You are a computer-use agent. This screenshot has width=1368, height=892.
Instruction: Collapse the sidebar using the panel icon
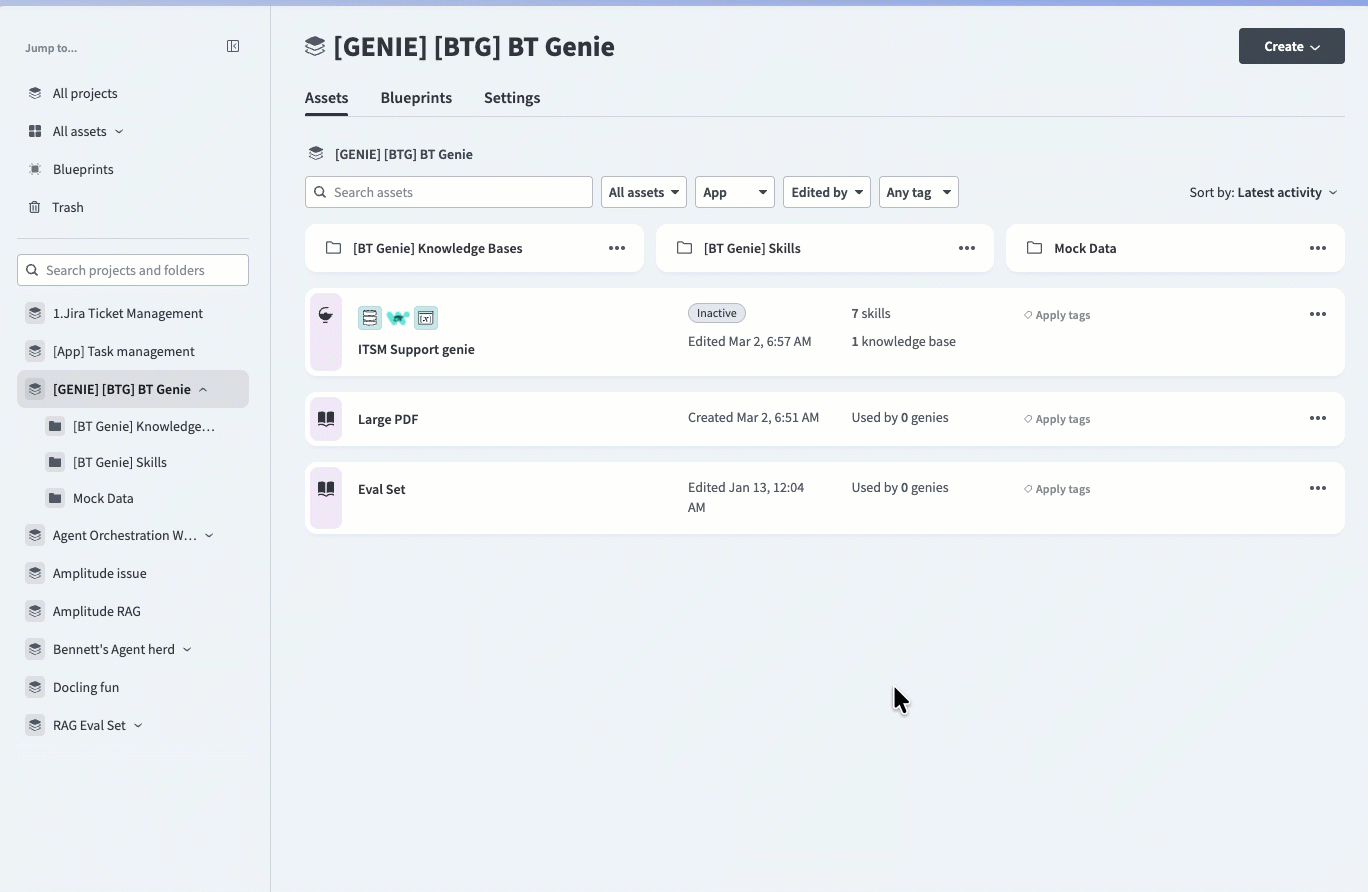coord(233,46)
